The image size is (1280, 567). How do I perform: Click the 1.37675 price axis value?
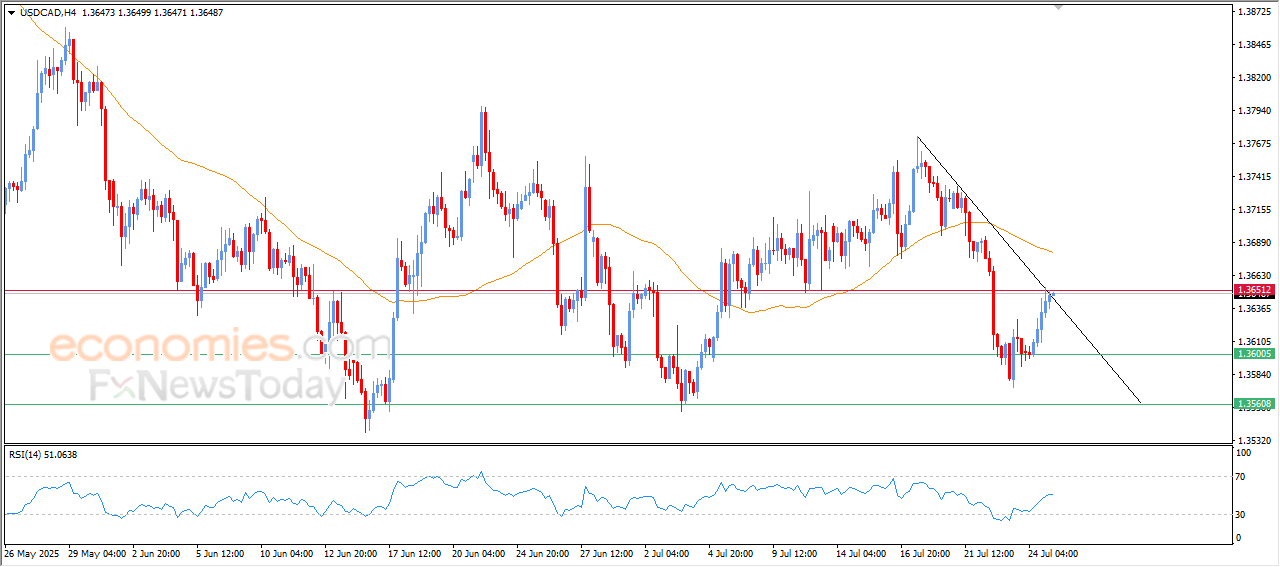1254,144
